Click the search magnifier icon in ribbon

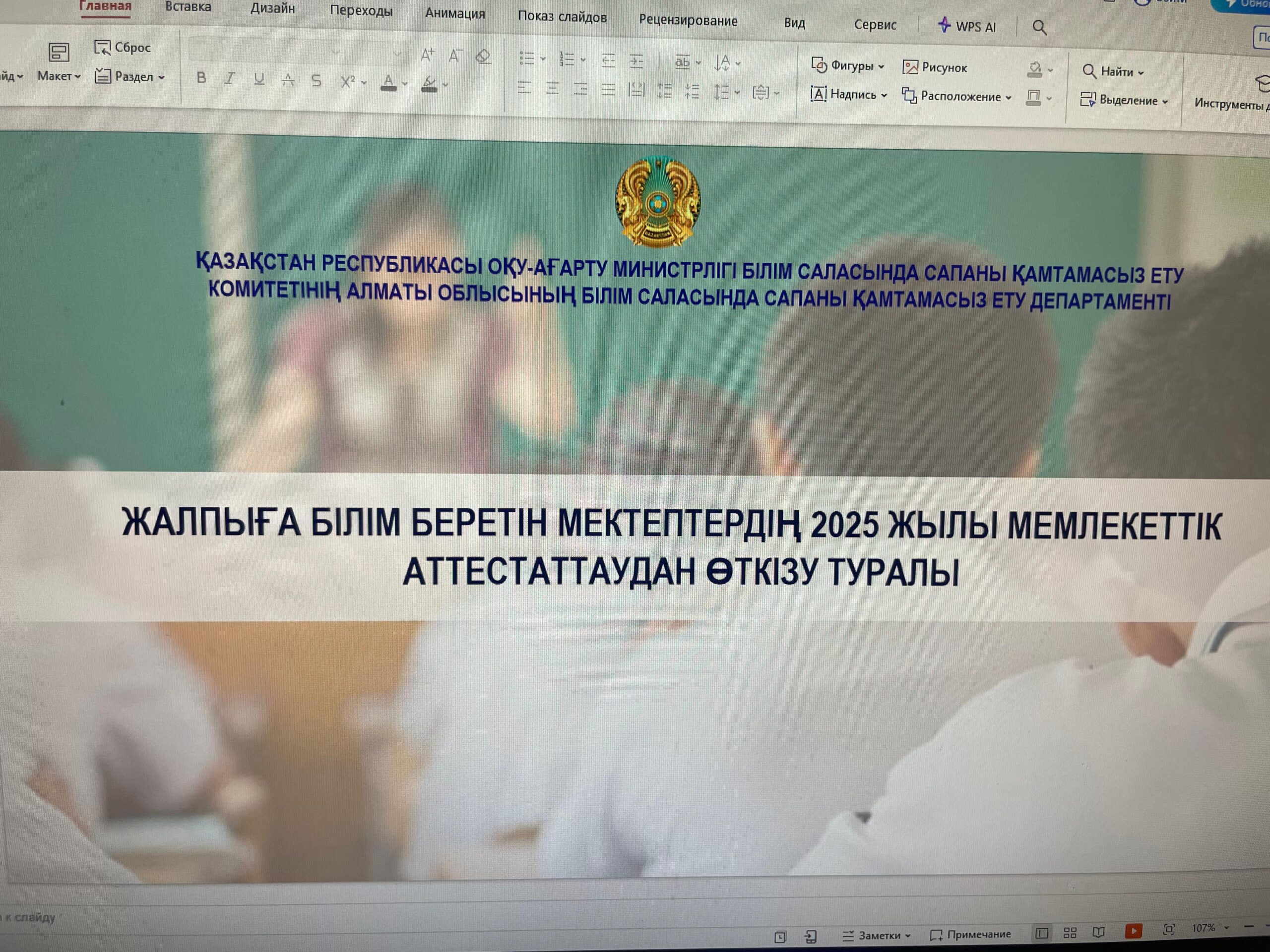pyautogui.click(x=1039, y=27)
